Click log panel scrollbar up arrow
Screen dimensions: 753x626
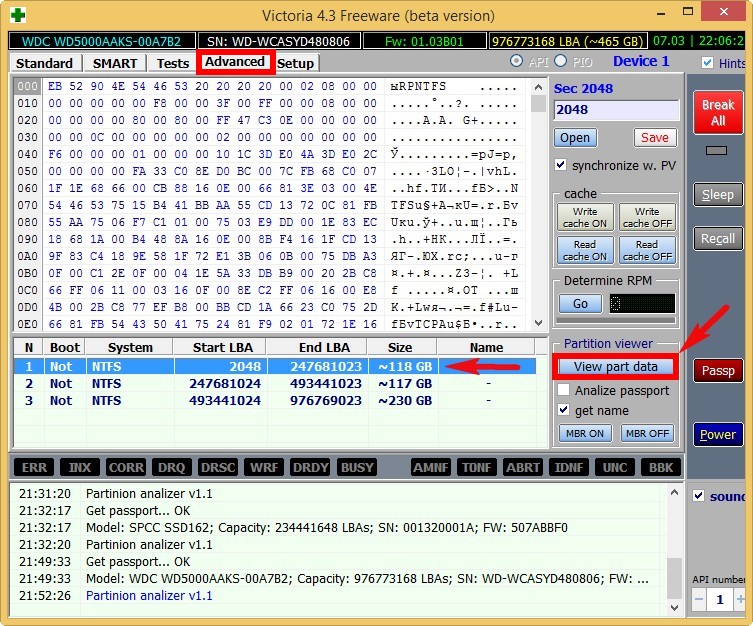tap(674, 492)
